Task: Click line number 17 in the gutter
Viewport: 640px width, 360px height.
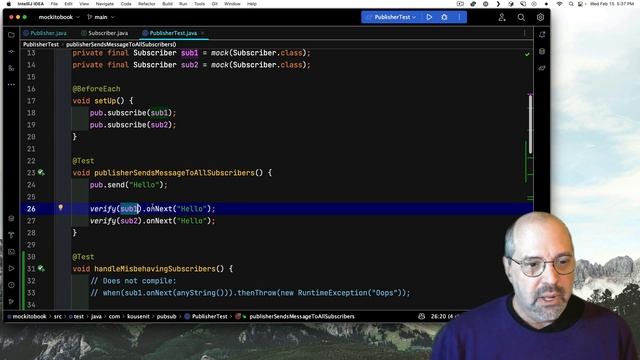Action: (x=31, y=101)
